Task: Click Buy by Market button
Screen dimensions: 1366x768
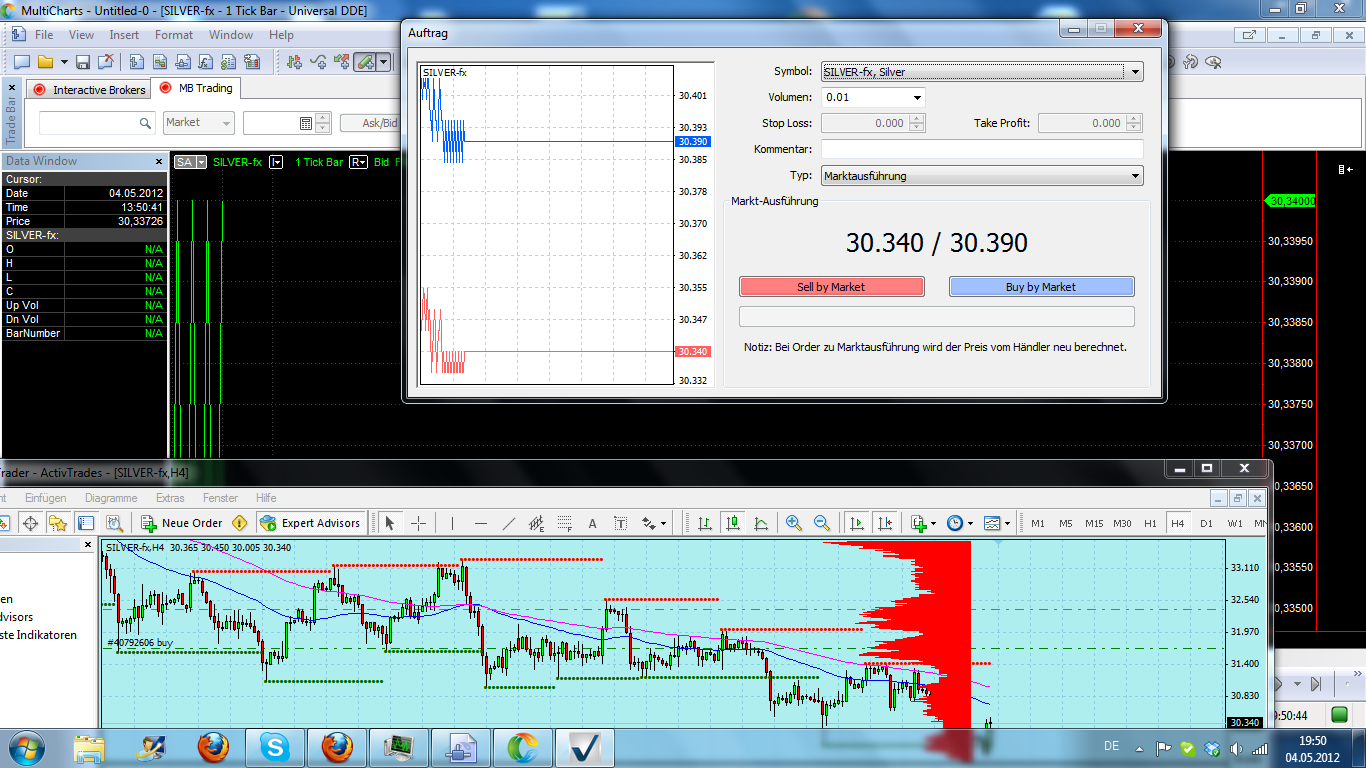Action: [x=1041, y=287]
